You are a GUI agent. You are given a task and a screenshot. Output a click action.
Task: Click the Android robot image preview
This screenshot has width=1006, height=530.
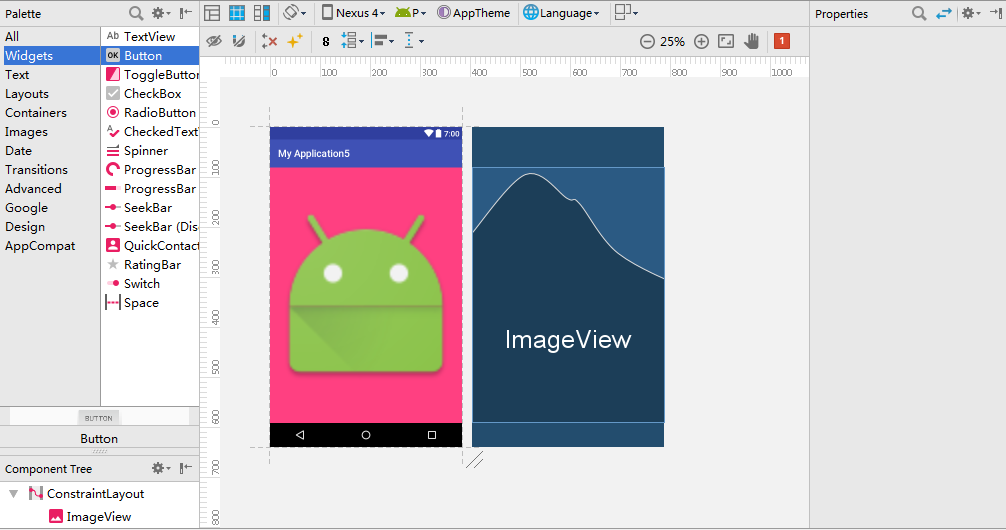[366, 295]
